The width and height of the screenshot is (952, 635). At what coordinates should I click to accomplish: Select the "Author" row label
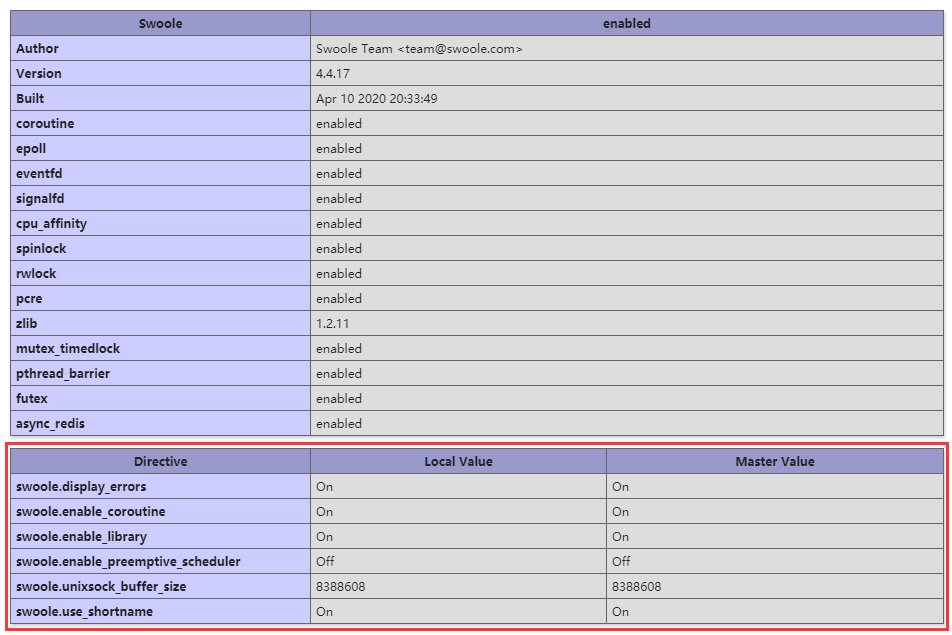(37, 49)
